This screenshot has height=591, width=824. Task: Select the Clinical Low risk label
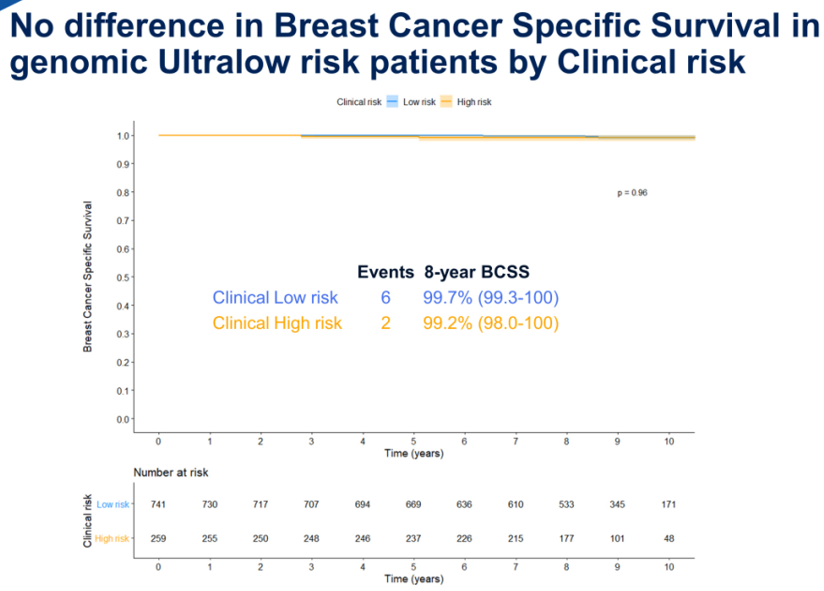click(x=275, y=297)
